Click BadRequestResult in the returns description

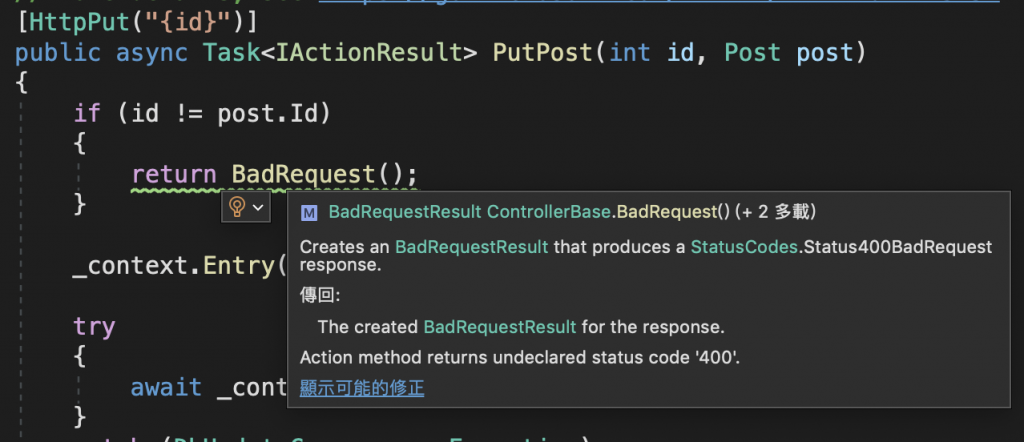pos(500,326)
